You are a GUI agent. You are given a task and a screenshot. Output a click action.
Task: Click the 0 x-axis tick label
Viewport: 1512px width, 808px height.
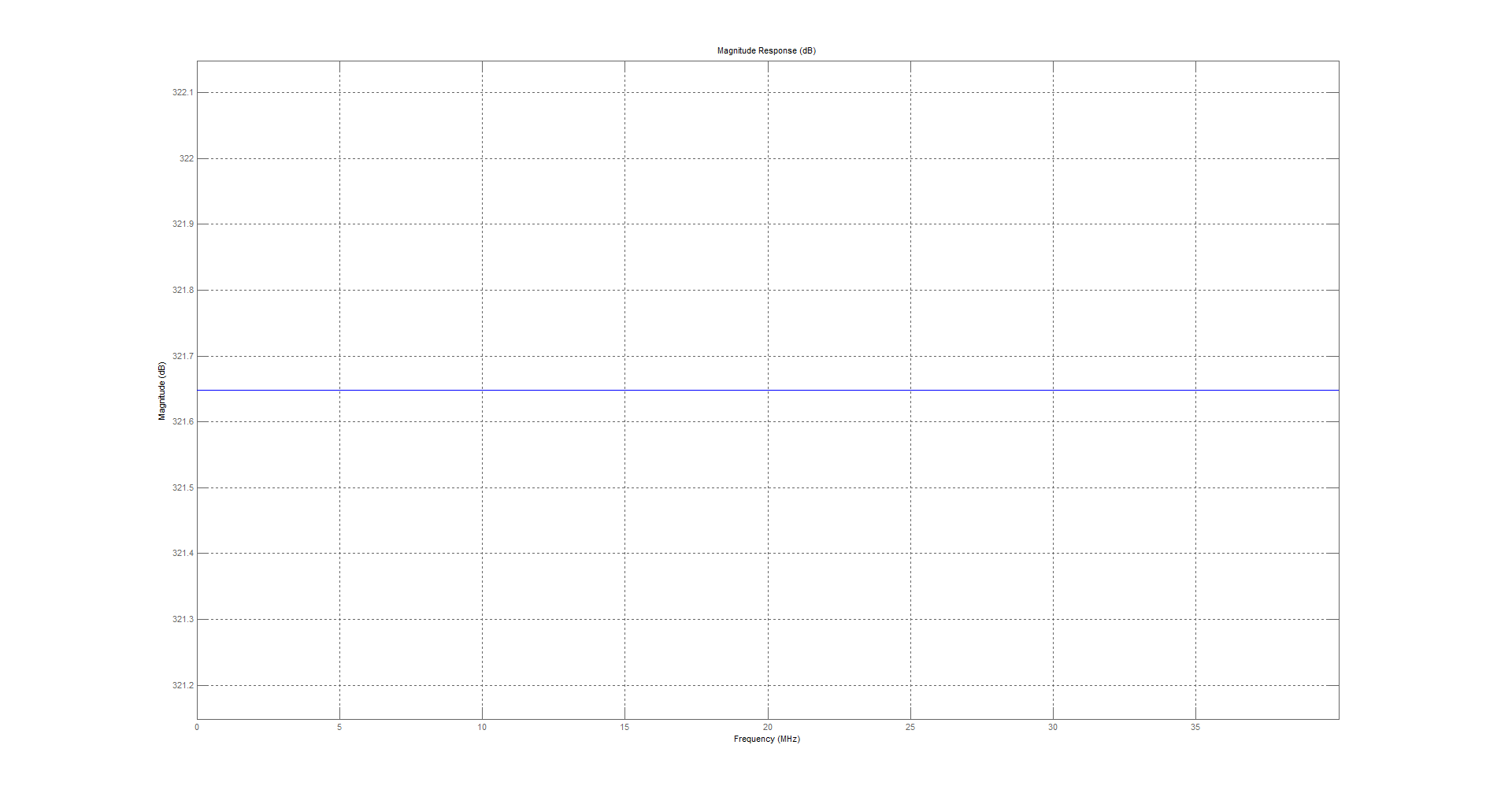[197, 727]
